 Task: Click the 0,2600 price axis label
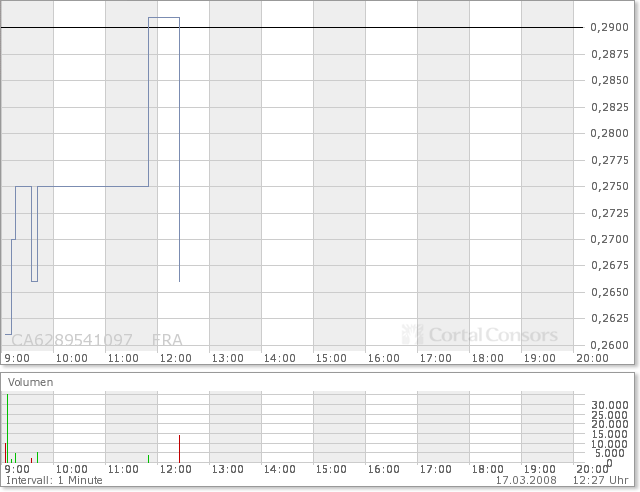[x=609, y=345]
